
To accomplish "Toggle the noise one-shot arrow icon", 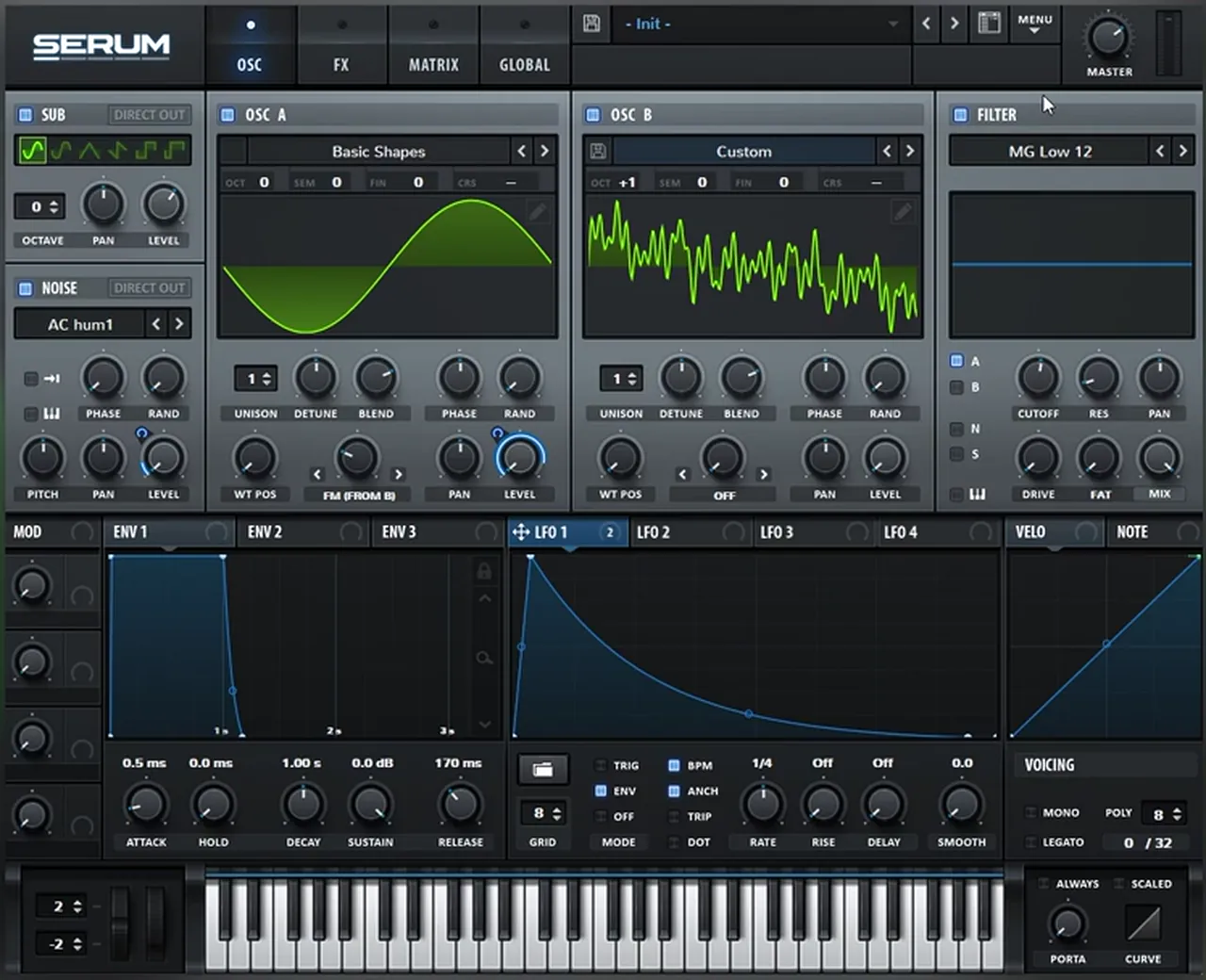I will 51,379.
